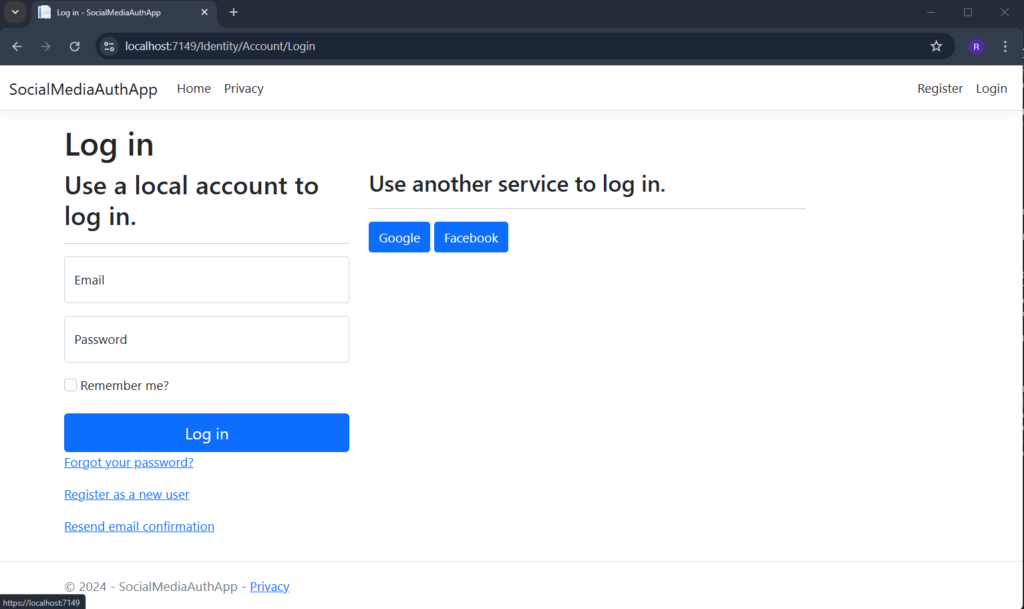Open the Chrome profile avatar R
The height and width of the screenshot is (609, 1024).
[x=976, y=46]
